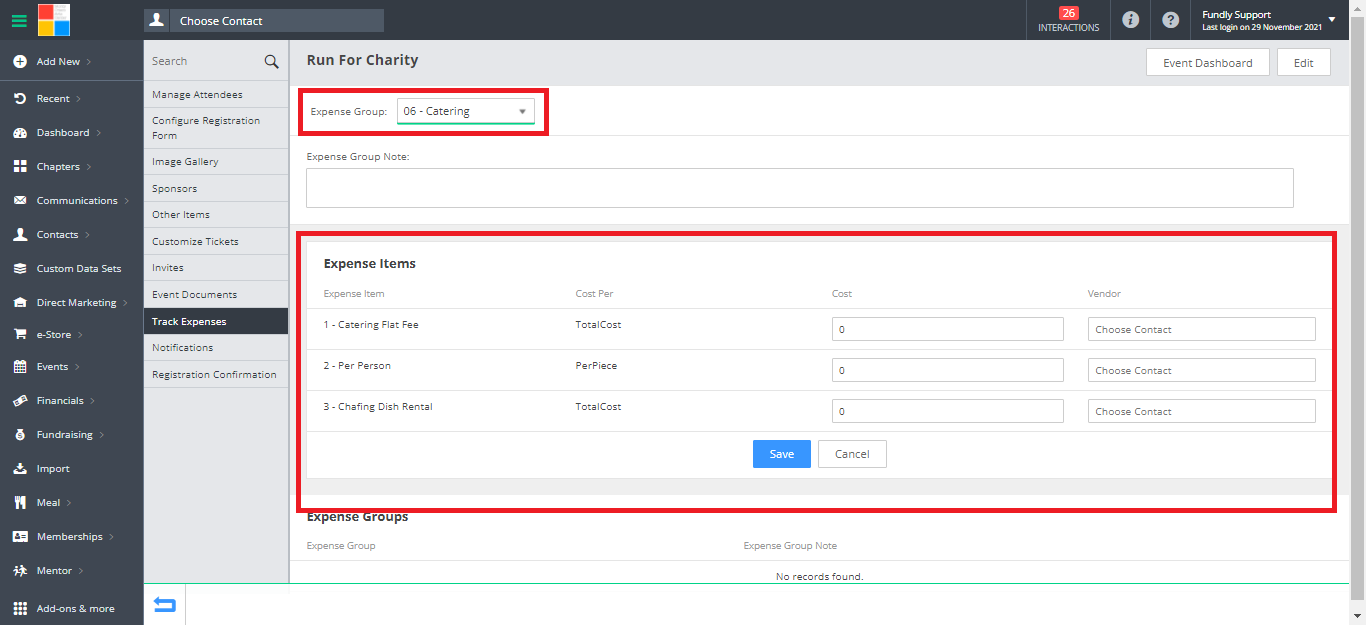Click the Direct Marketing icon

click(20, 303)
